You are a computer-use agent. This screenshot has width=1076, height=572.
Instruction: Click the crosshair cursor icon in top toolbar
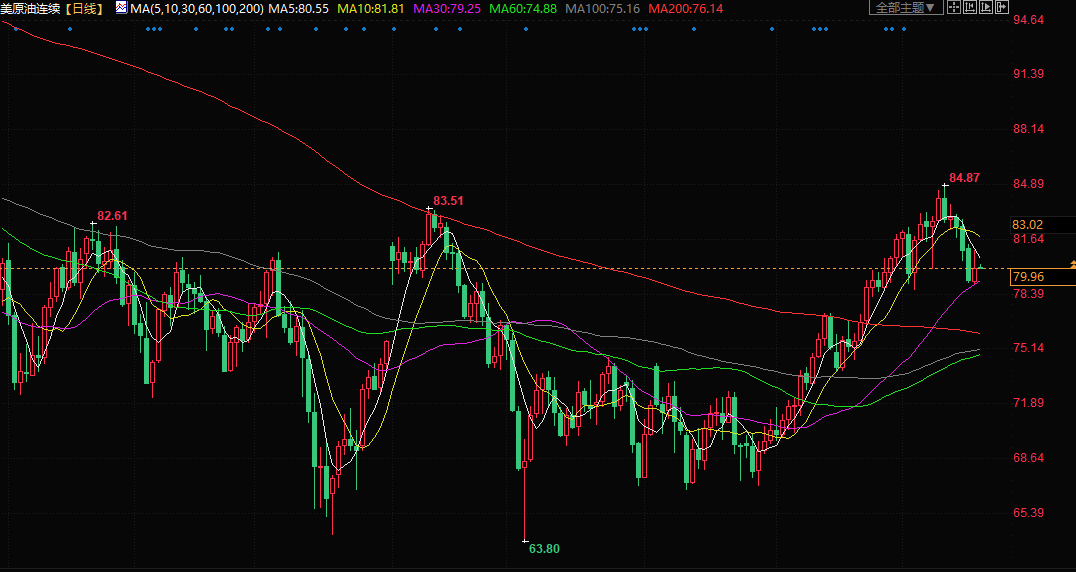click(954, 8)
